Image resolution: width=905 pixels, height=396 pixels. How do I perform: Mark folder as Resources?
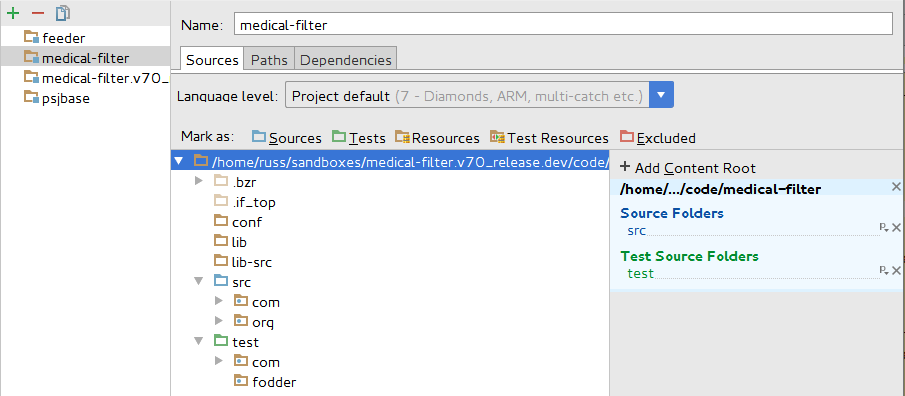437,138
